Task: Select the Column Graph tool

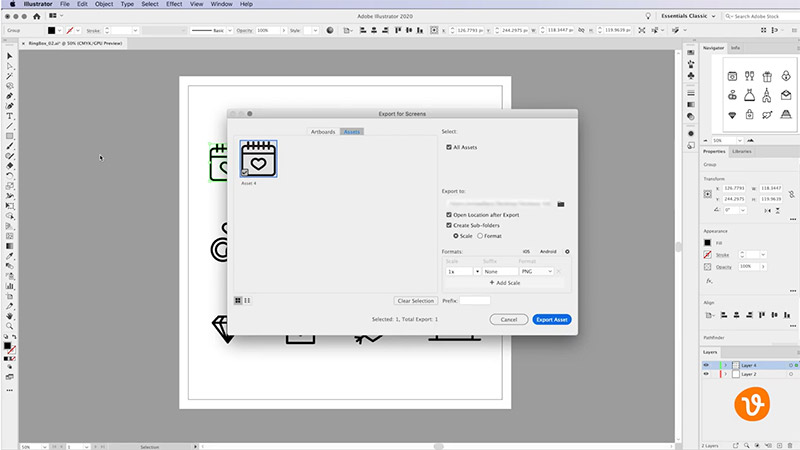Action: (9, 286)
